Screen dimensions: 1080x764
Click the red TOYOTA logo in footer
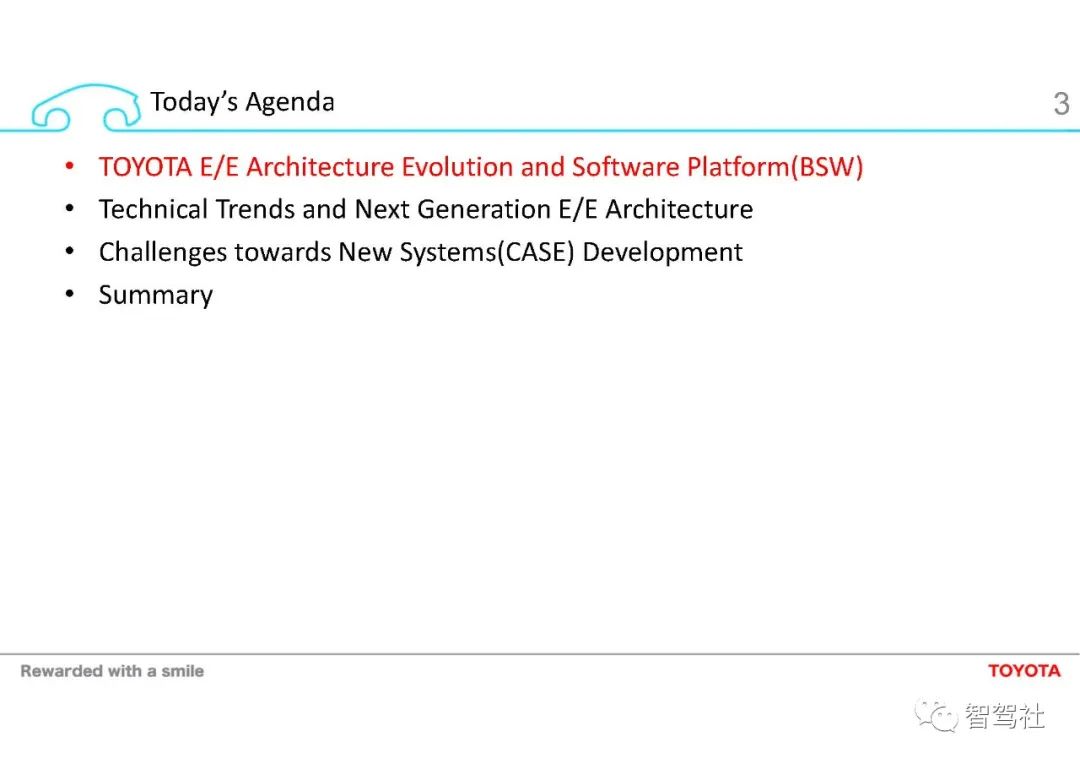click(x=1024, y=671)
